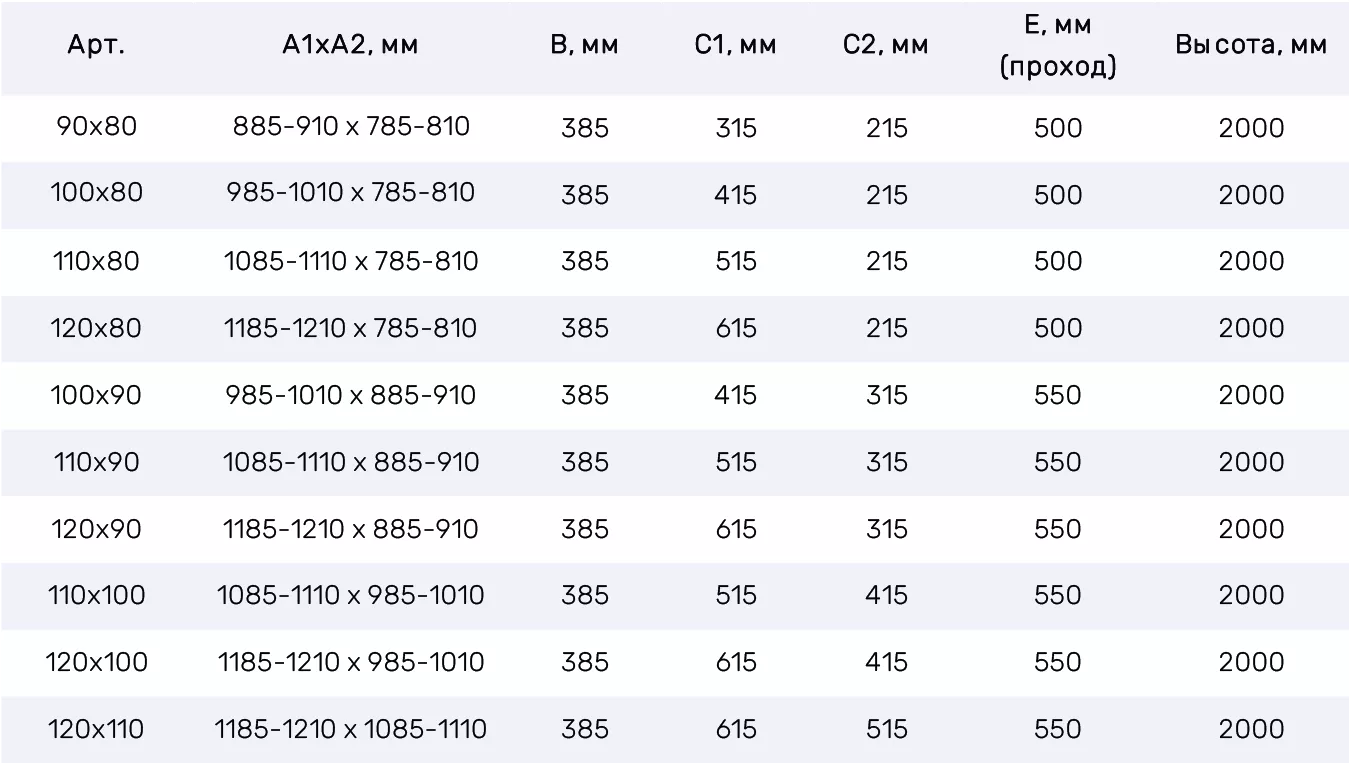
Task: Click the 'Арт.' column header
Action: [96, 46]
